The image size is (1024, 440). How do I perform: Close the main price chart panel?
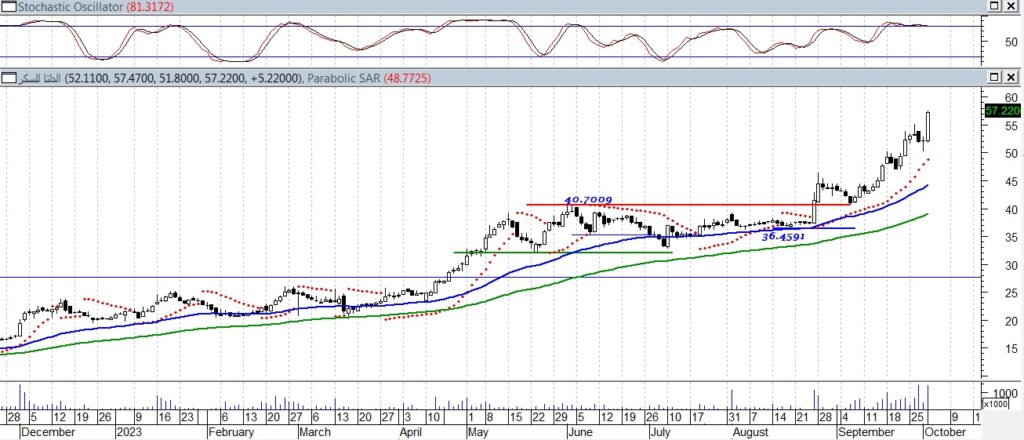[1011, 77]
